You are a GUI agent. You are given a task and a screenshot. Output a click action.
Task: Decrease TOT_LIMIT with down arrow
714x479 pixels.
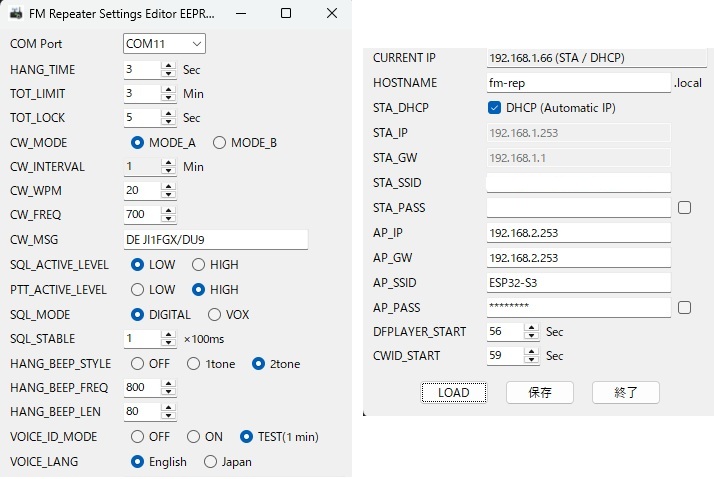point(168,97)
